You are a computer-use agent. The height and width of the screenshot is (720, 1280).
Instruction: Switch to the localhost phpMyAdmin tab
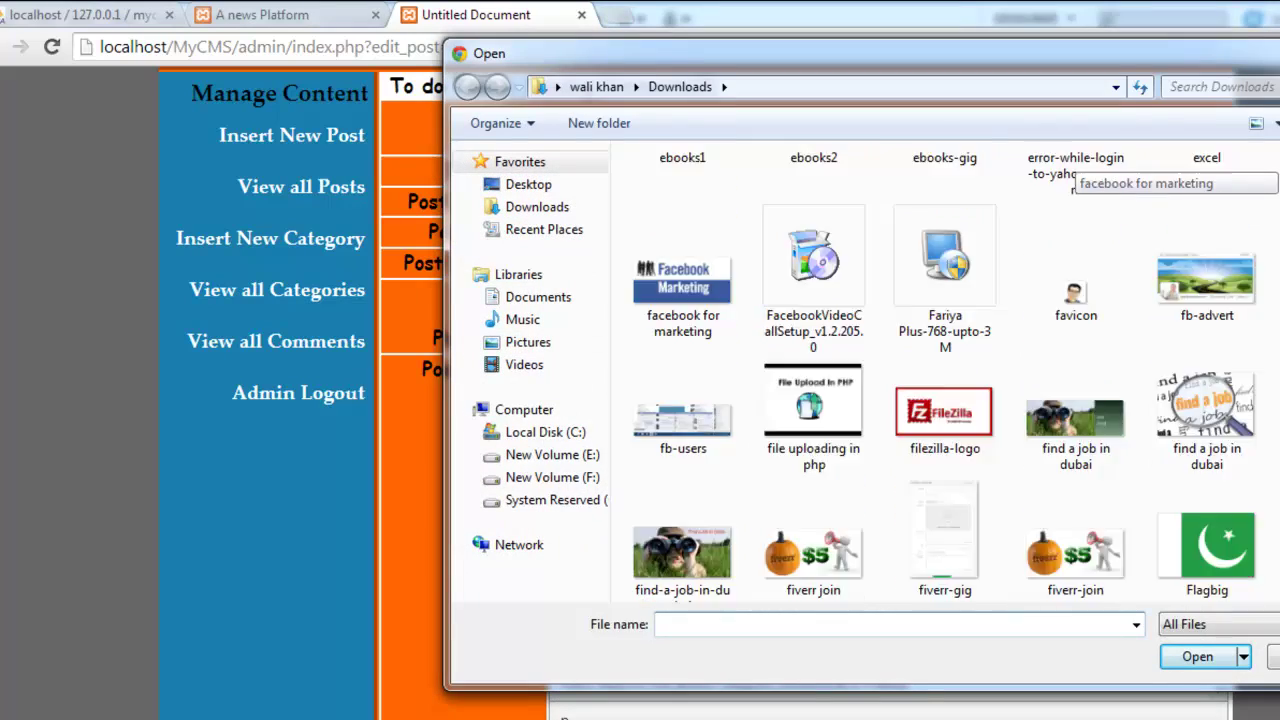90,15
